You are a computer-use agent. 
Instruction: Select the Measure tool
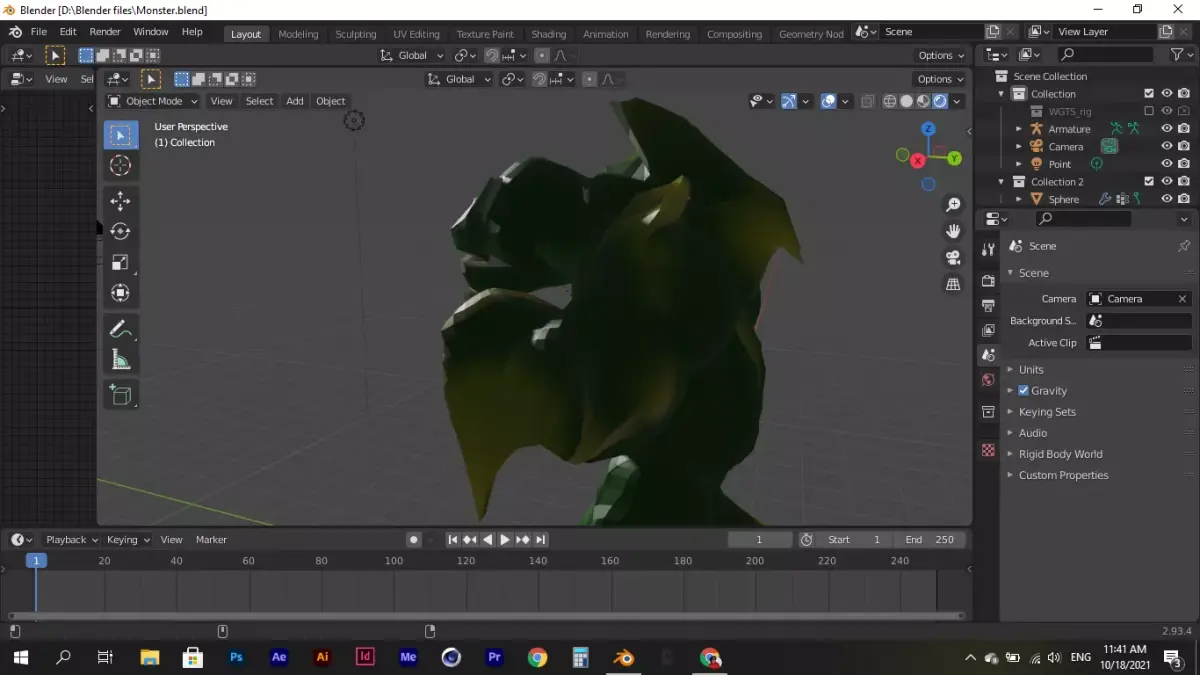click(121, 359)
